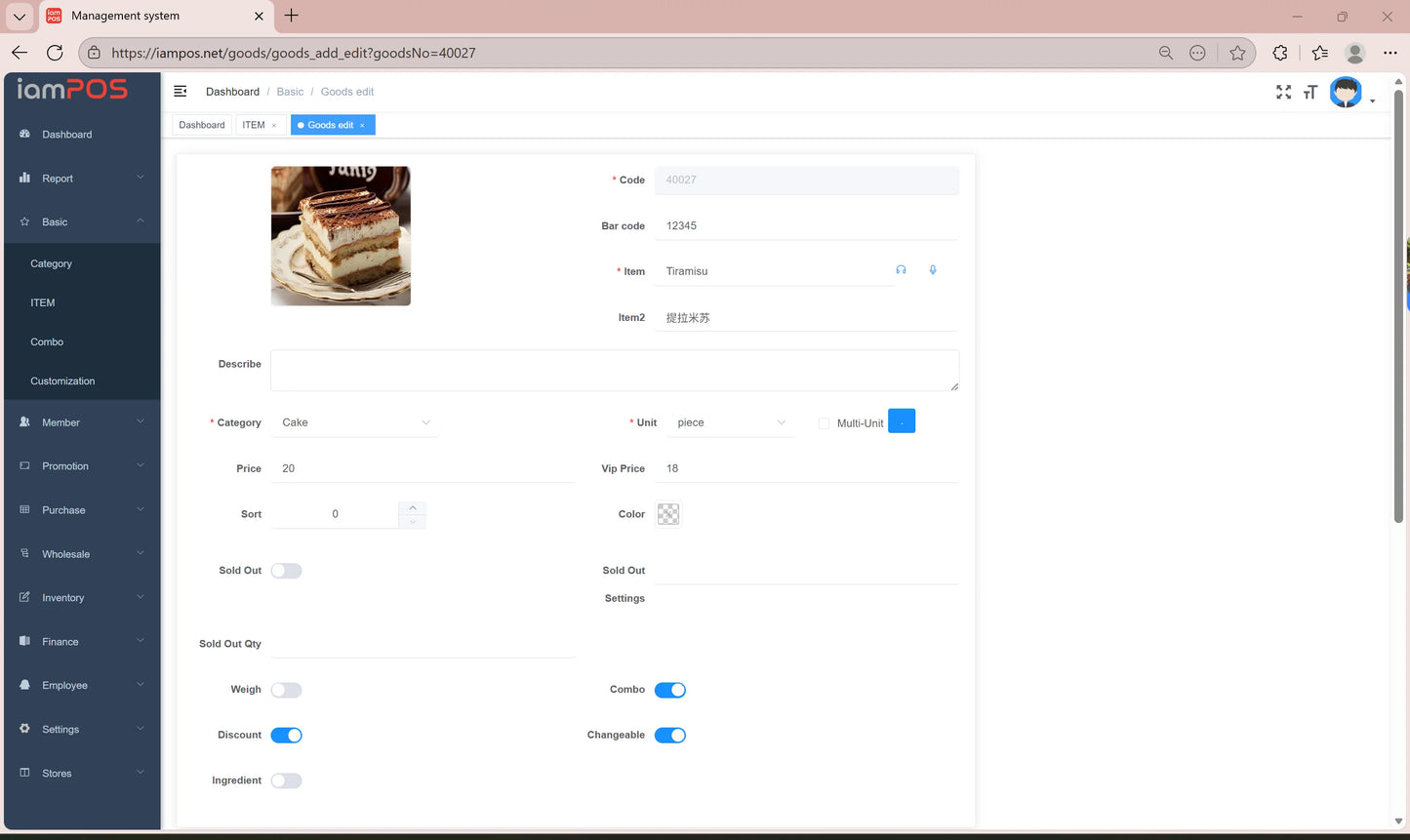This screenshot has height=840, width=1410.
Task: Open browser profile icon
Action: coord(1354,53)
